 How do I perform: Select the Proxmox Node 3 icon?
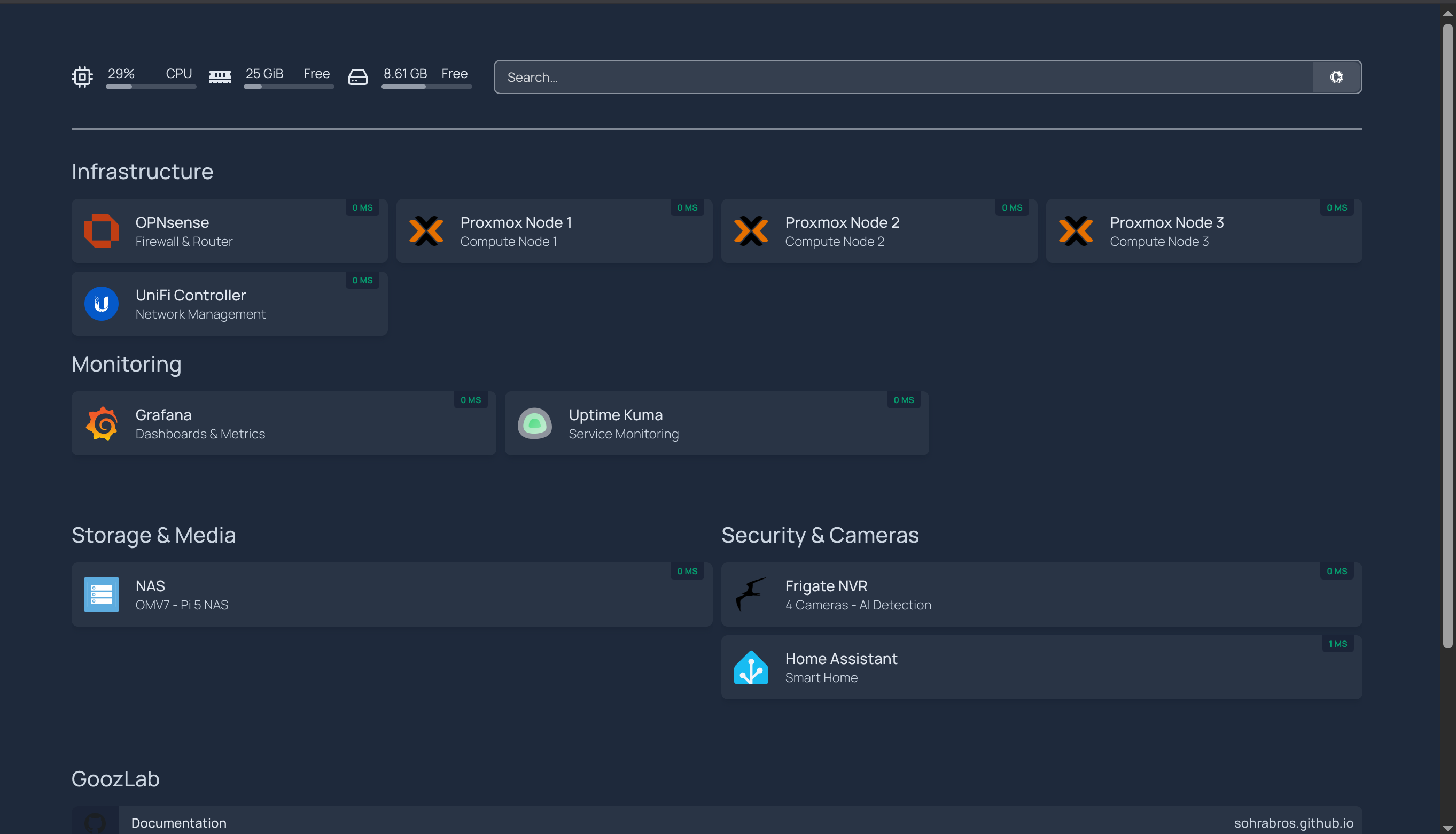pyautogui.click(x=1077, y=231)
